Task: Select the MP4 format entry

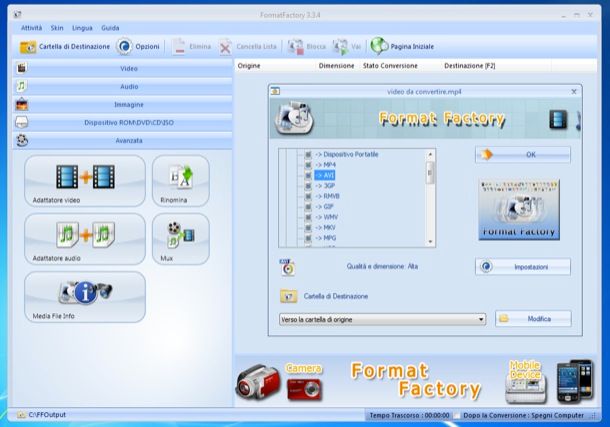Action: coord(325,165)
